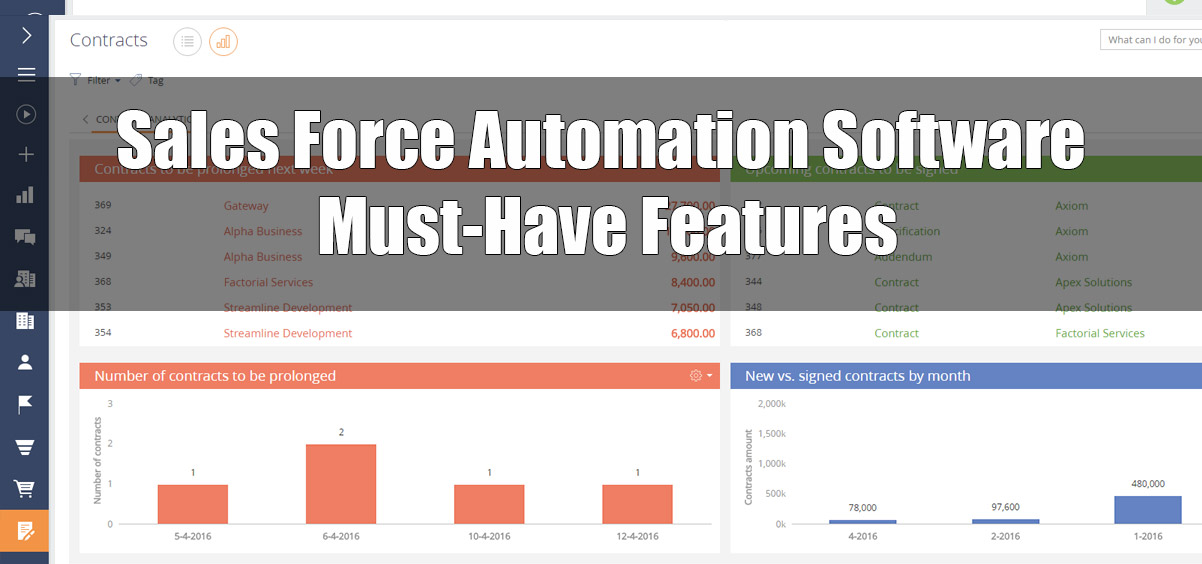This screenshot has width=1202, height=564.
Task: Click the 6-4-2016 bar in chart
Action: (x=341, y=484)
